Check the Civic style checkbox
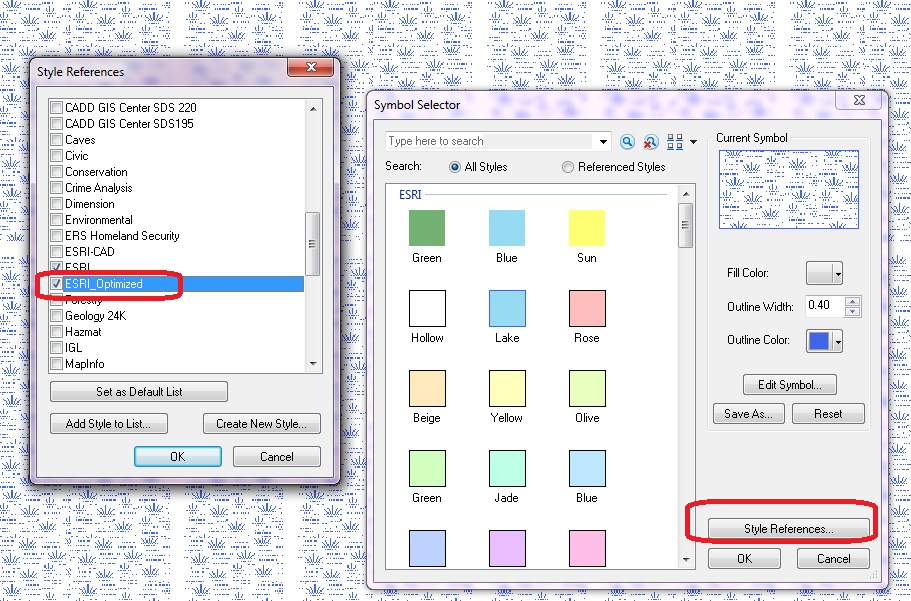The height and width of the screenshot is (601, 911). [56, 156]
